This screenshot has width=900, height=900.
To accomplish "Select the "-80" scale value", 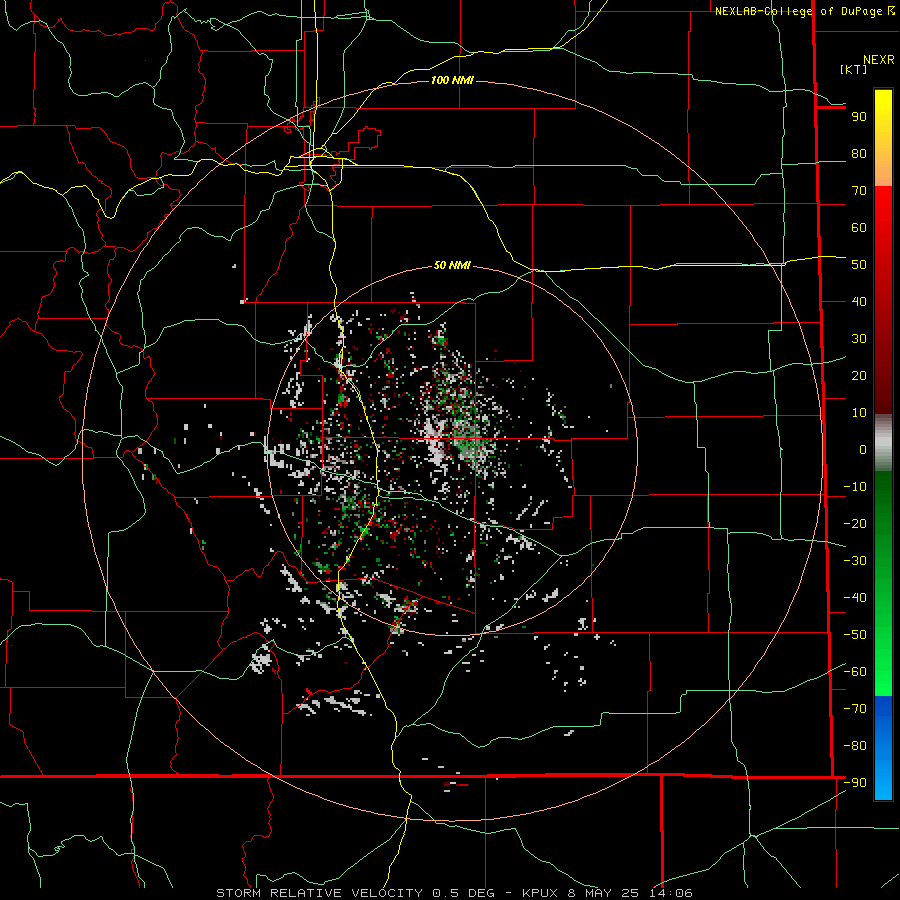I will (855, 746).
